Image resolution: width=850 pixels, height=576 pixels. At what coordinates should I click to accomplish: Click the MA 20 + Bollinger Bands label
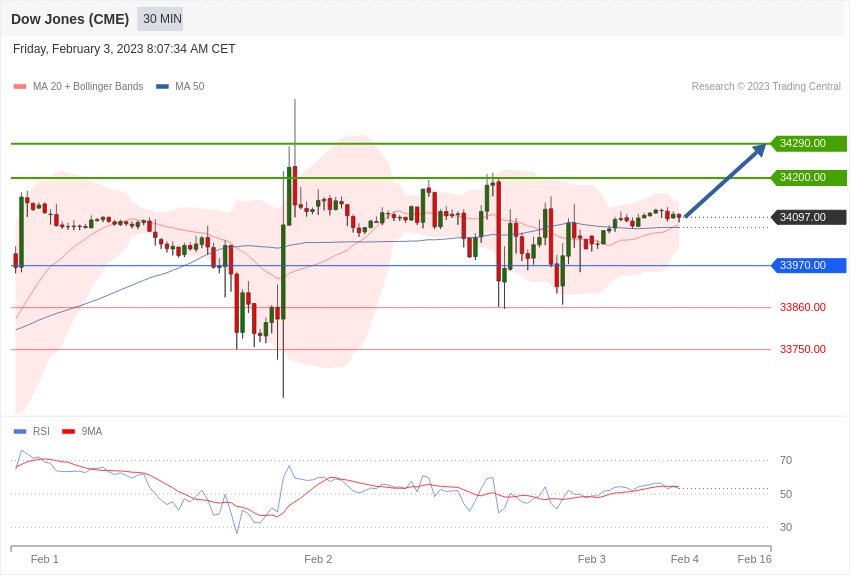click(88, 87)
